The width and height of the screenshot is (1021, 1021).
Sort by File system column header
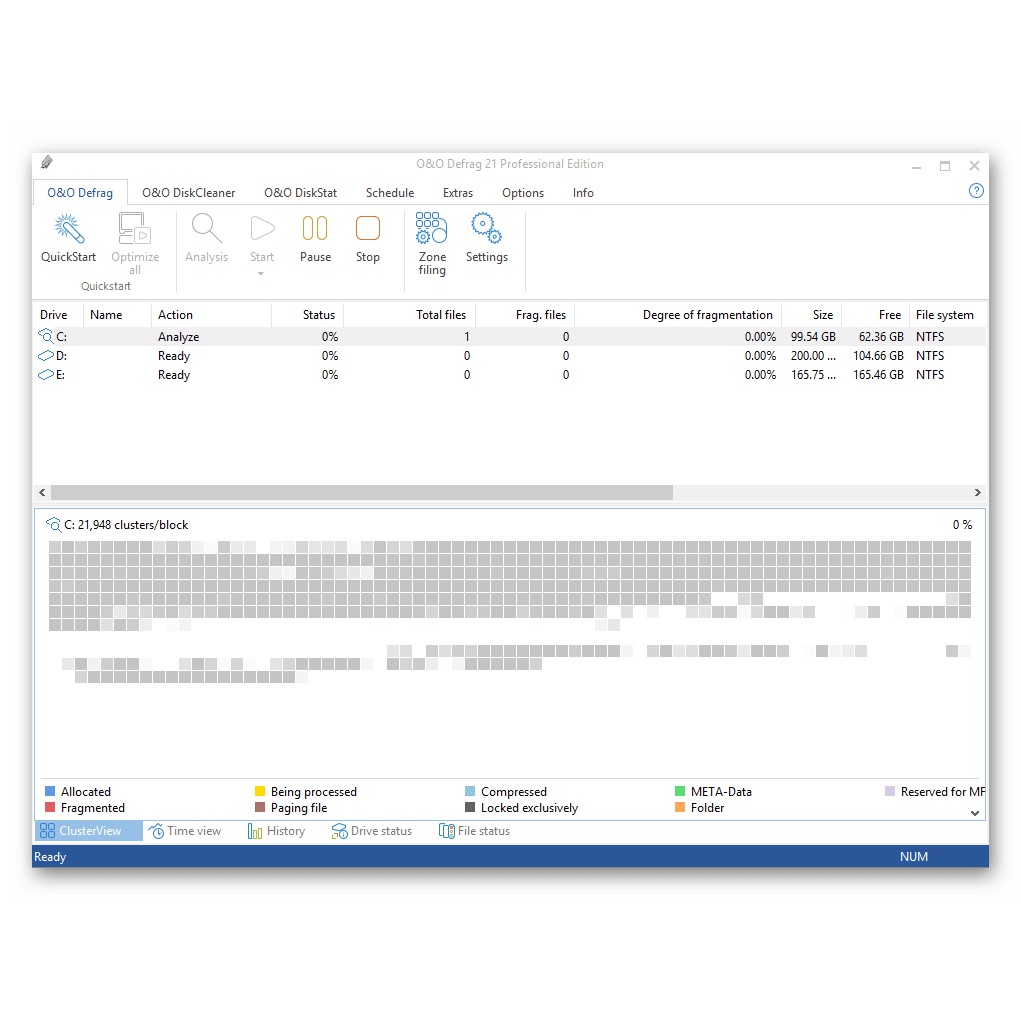[947, 315]
